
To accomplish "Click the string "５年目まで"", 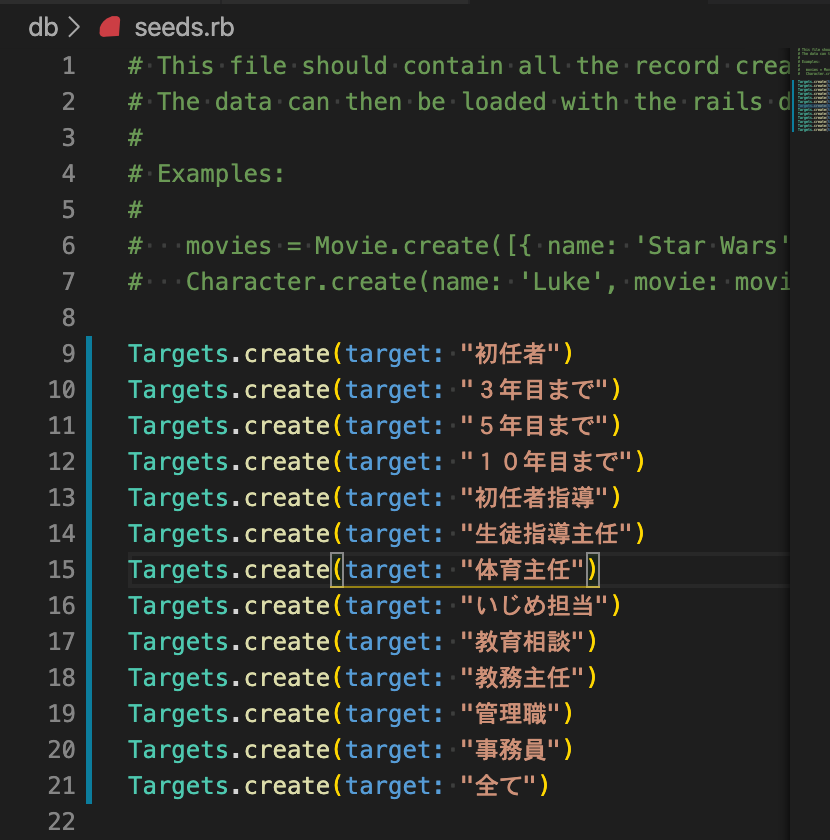I will click(534, 425).
